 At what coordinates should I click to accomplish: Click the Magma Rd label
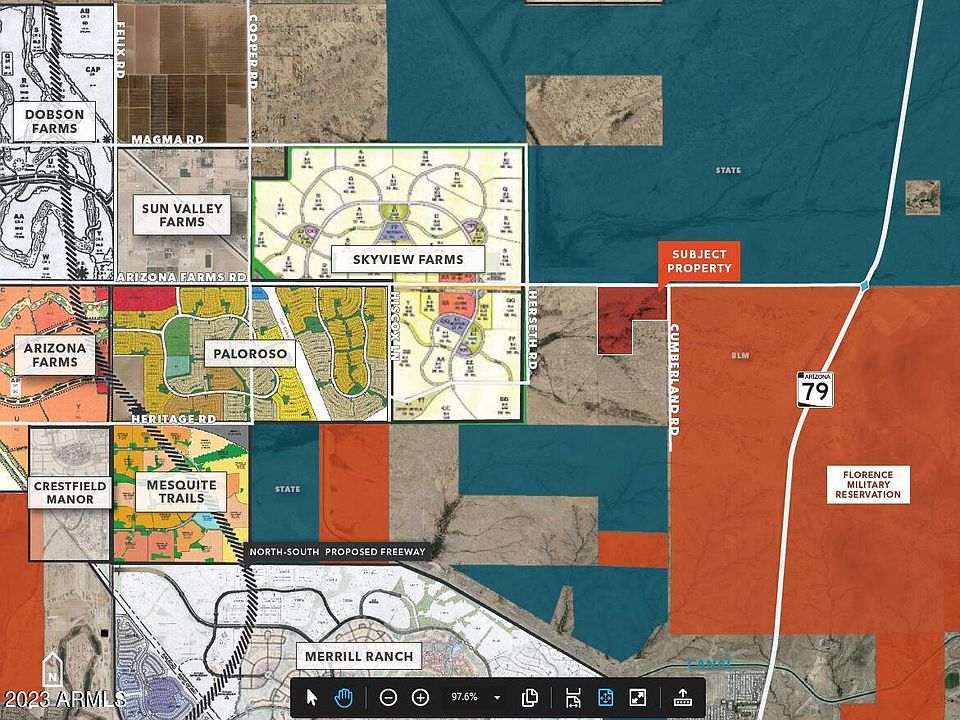[167, 139]
